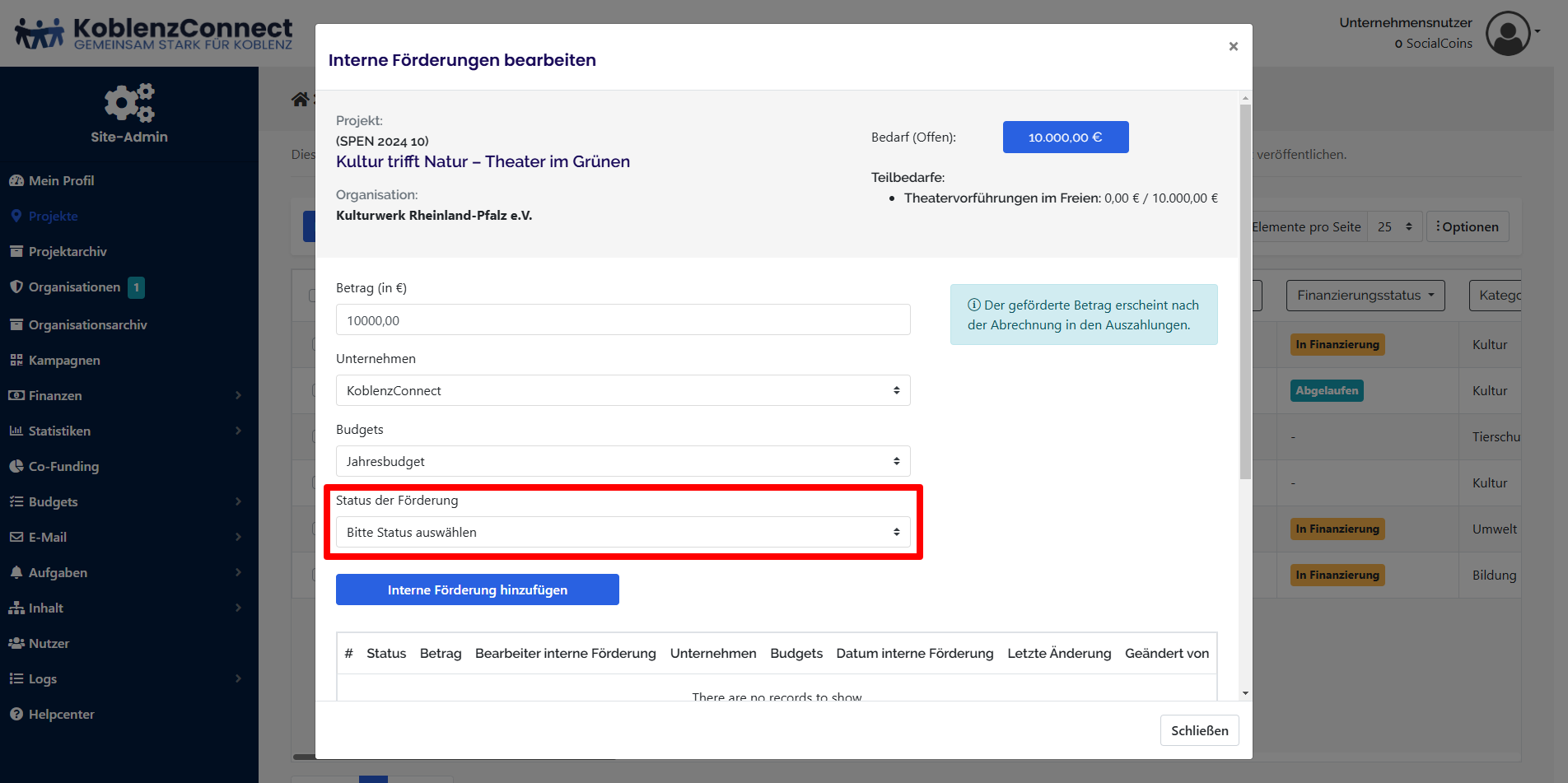This screenshot has width=1568, height=783.
Task: Open Projektarchiv in the sidebar
Action: (68, 251)
